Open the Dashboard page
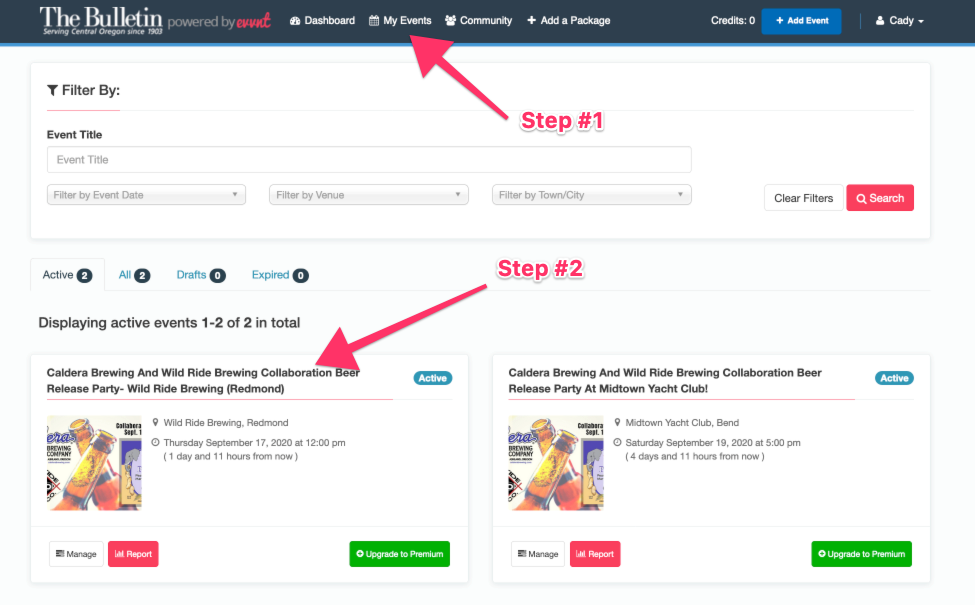 pos(322,21)
